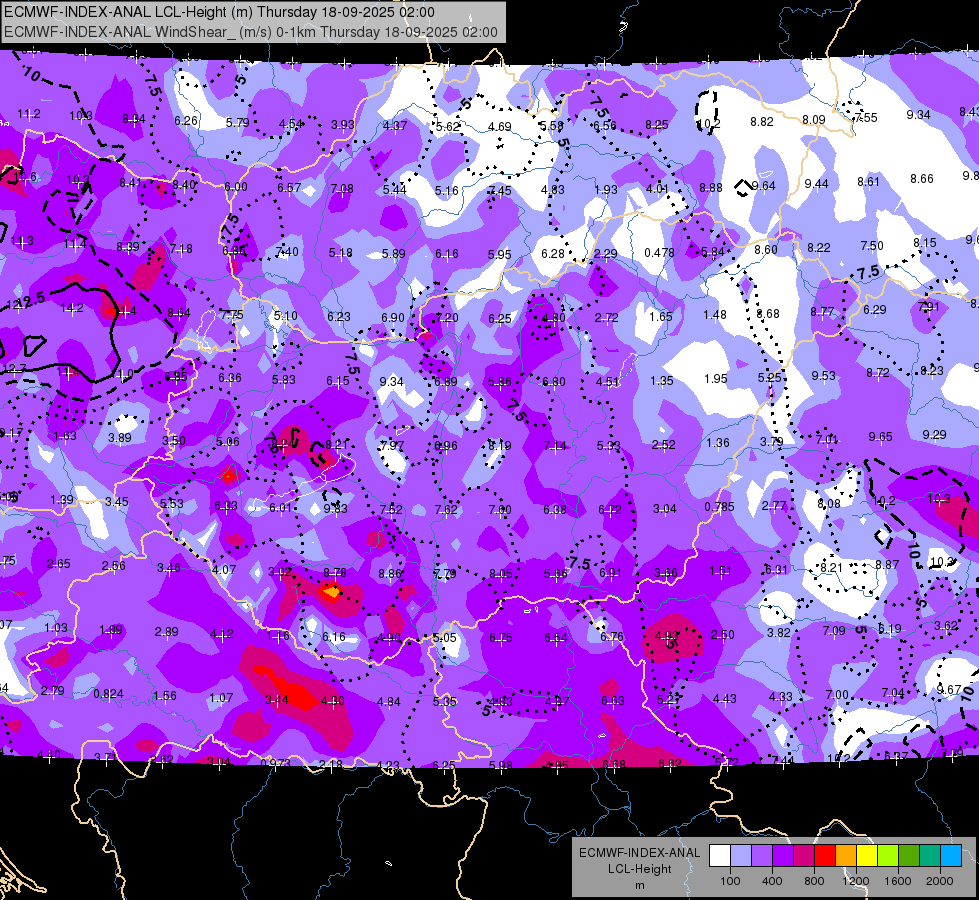
Task: Click the 12.5 contour line label
Action: (31, 300)
